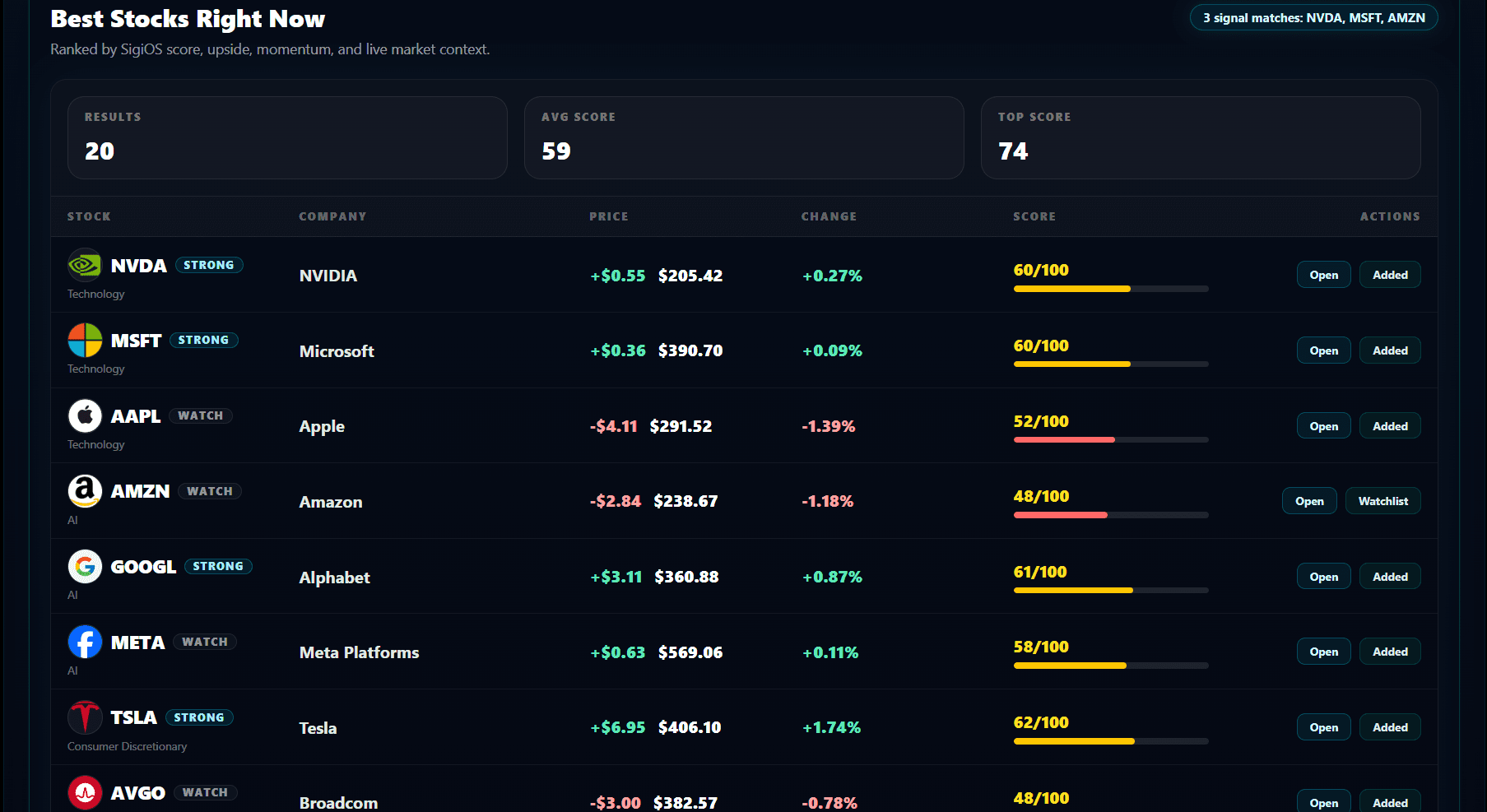Click the -1.39% change value
This screenshot has height=812, width=1487.
[x=829, y=426]
